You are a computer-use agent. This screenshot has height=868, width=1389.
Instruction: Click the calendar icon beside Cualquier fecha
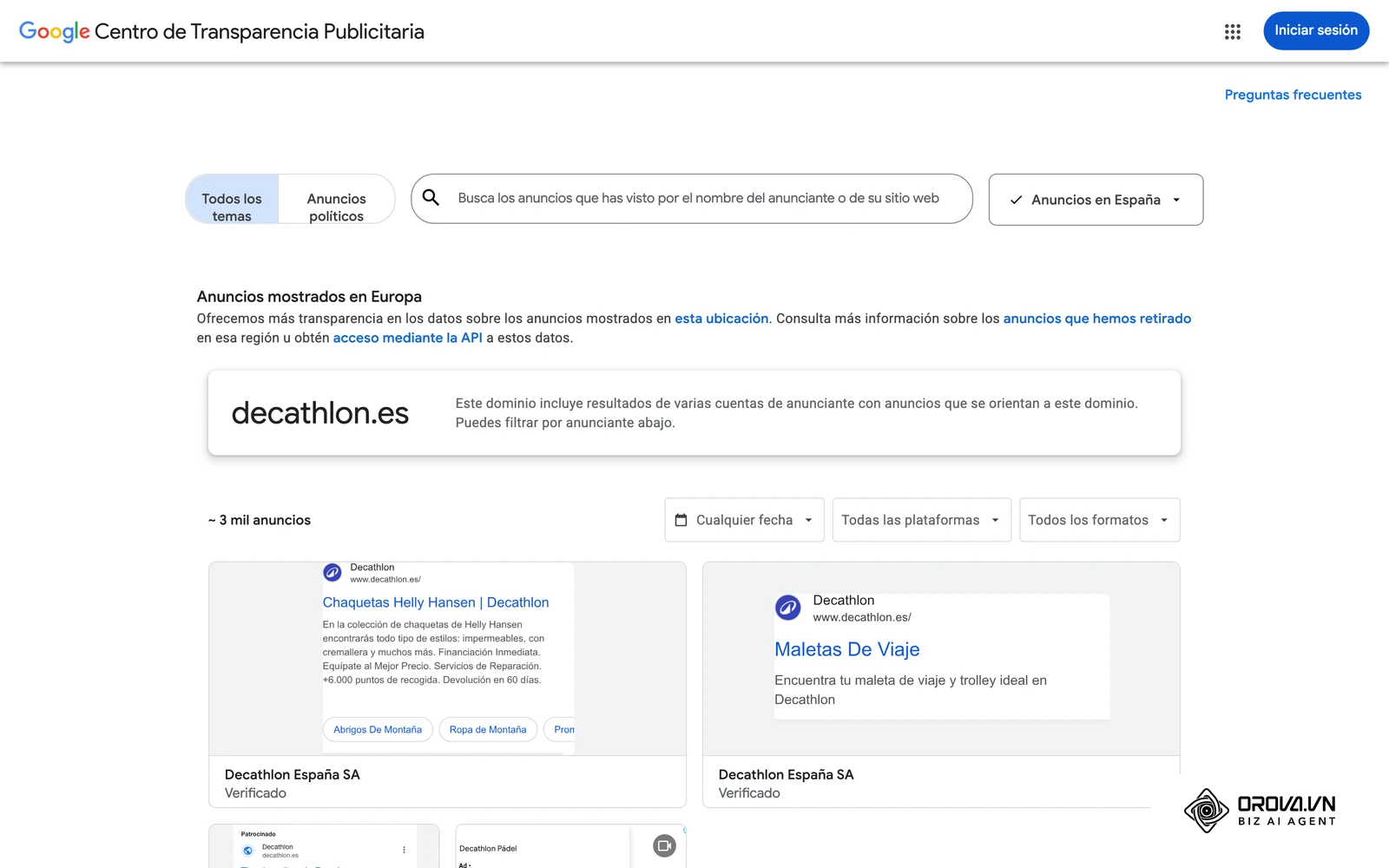pyautogui.click(x=681, y=520)
